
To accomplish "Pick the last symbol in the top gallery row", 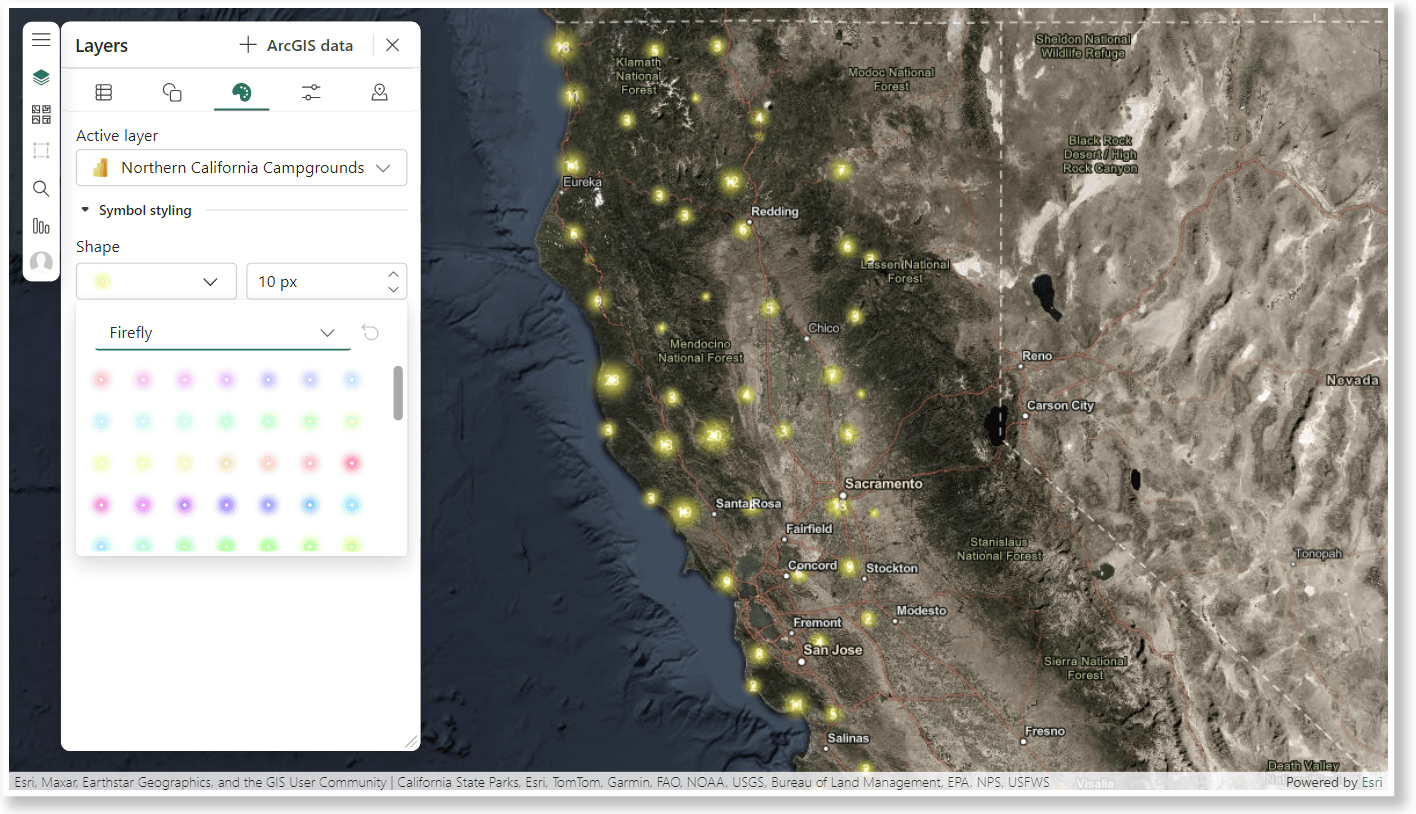I will tap(351, 380).
